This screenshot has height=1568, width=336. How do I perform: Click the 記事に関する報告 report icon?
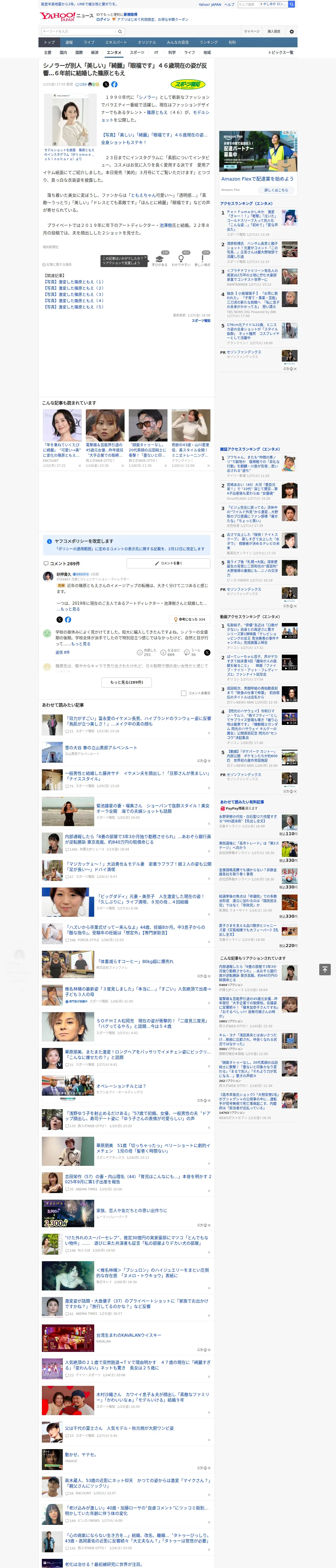click(x=57, y=265)
